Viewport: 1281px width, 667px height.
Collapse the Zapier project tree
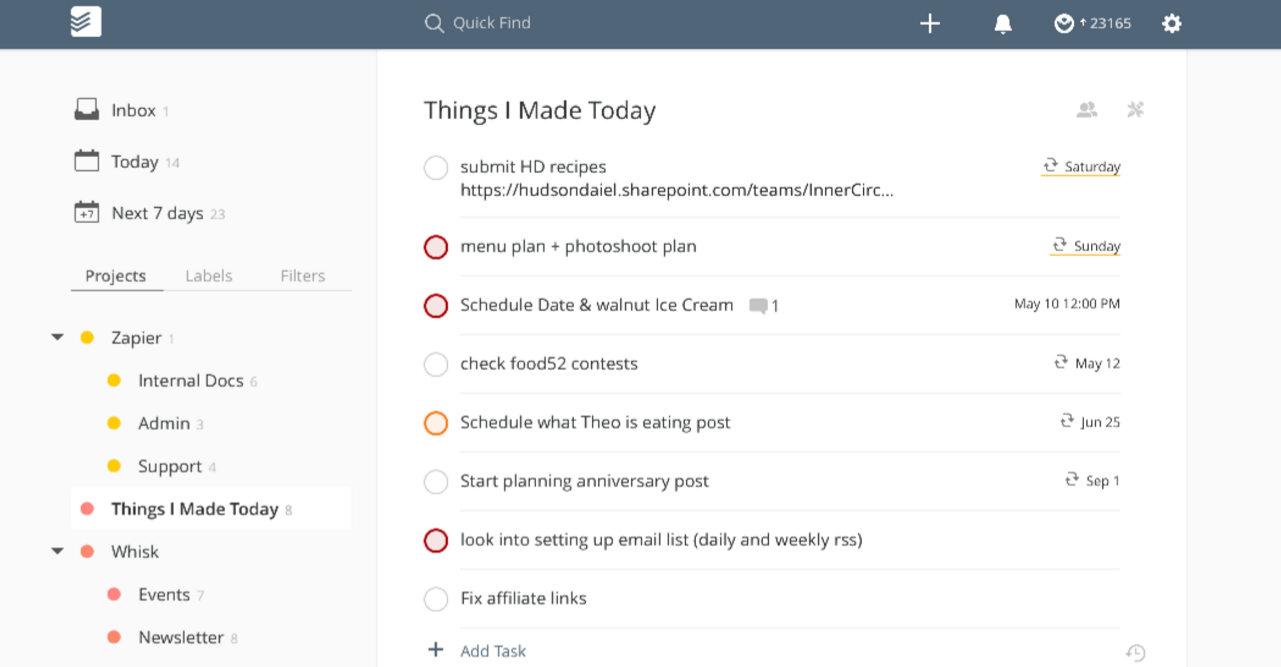(x=58, y=338)
